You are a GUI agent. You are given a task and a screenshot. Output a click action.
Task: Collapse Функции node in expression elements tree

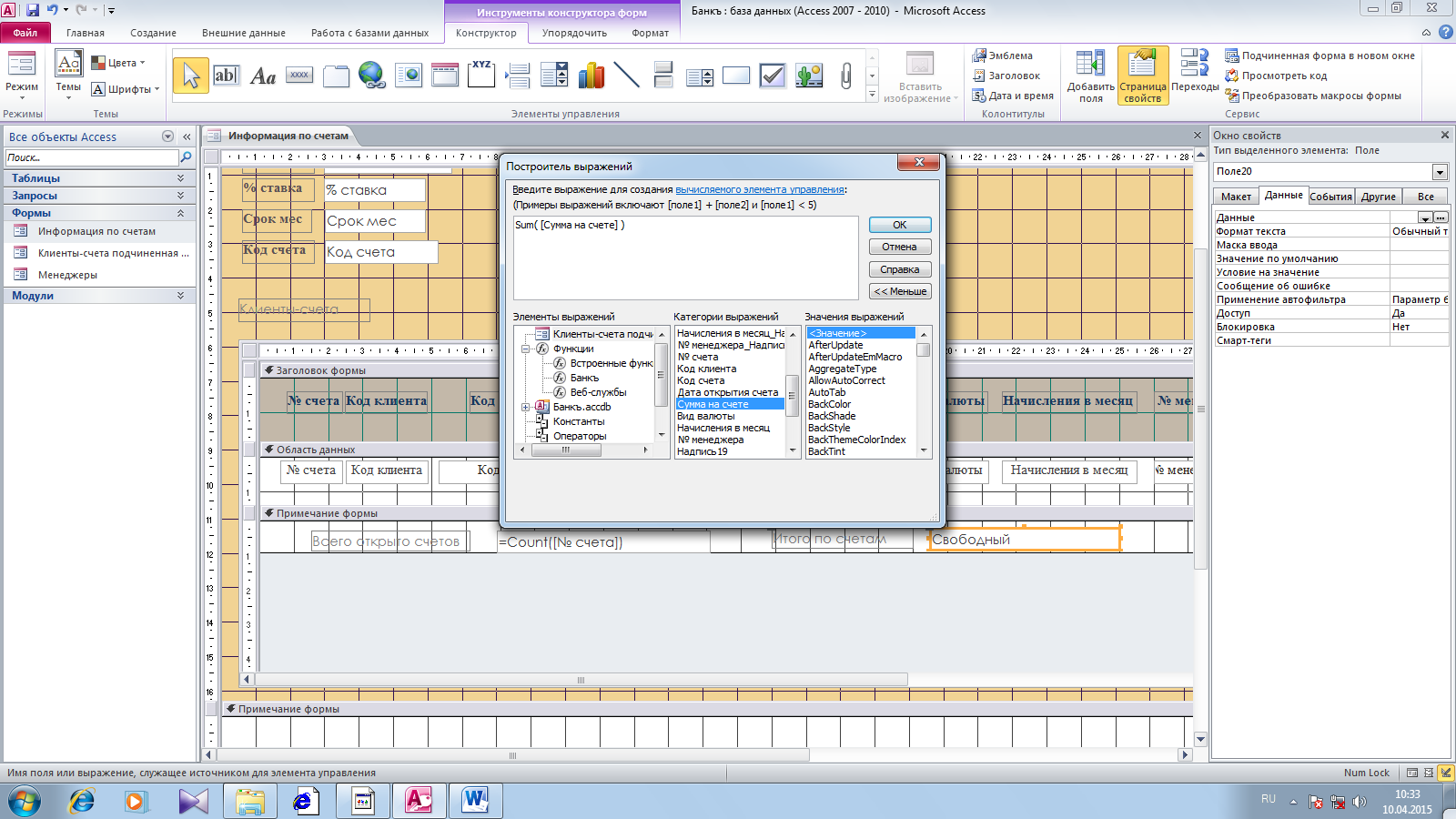pyautogui.click(x=526, y=349)
